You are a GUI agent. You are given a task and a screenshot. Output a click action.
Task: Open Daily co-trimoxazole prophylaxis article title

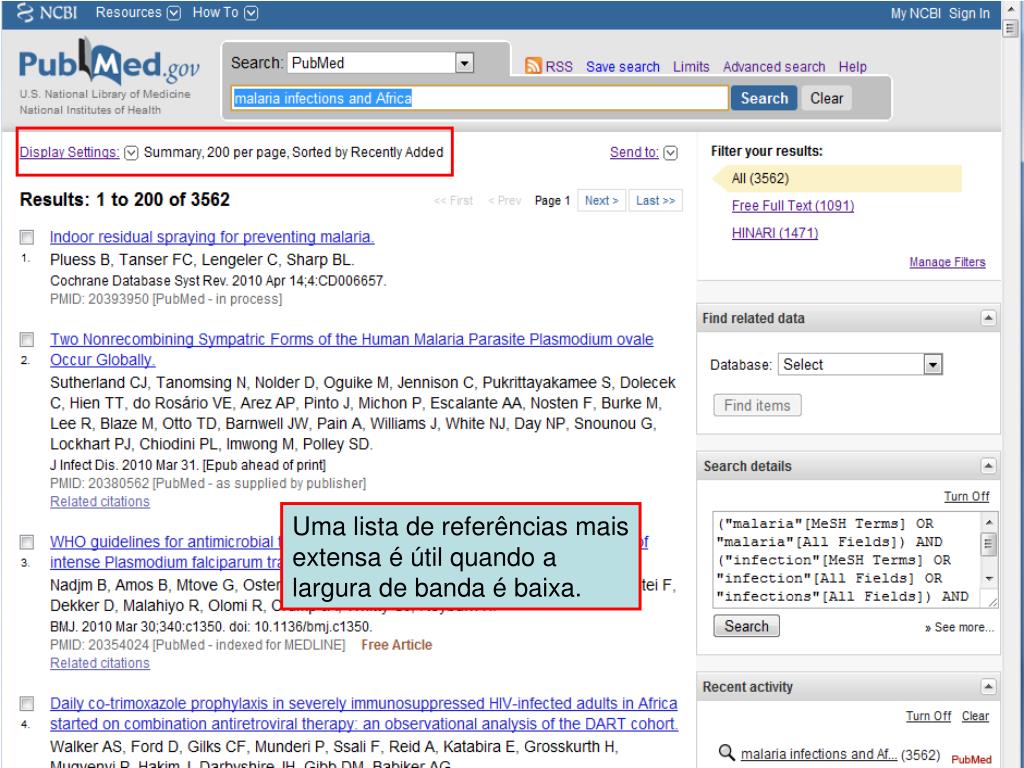click(x=364, y=713)
